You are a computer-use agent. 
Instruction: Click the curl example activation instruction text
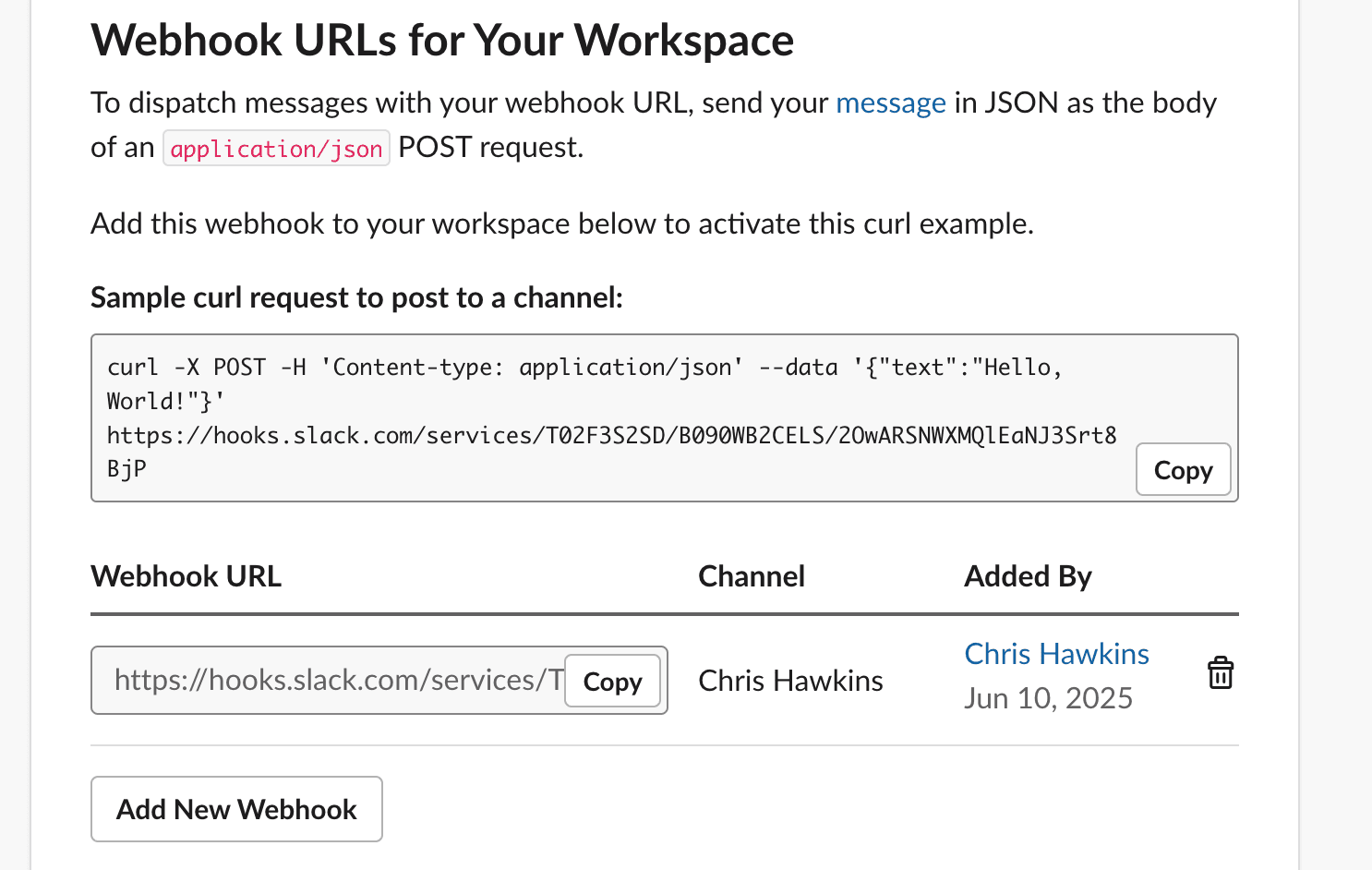tap(561, 223)
